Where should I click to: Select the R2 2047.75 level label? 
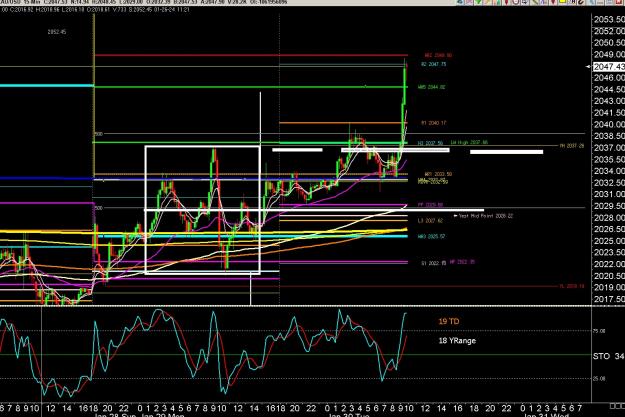point(434,64)
